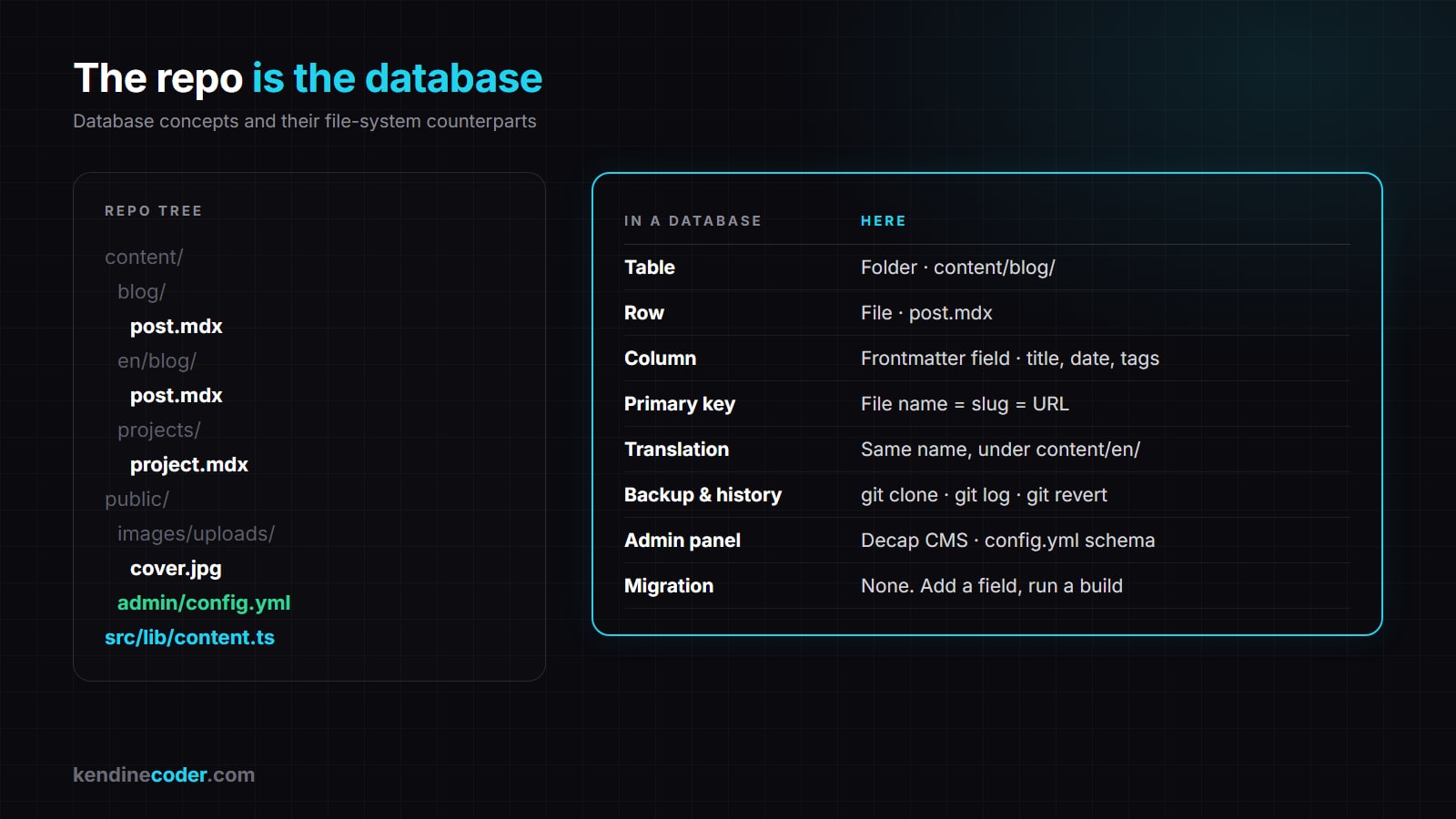Click the REPO TREE panel heading
Viewport: 1456px width, 819px height.
click(x=153, y=211)
